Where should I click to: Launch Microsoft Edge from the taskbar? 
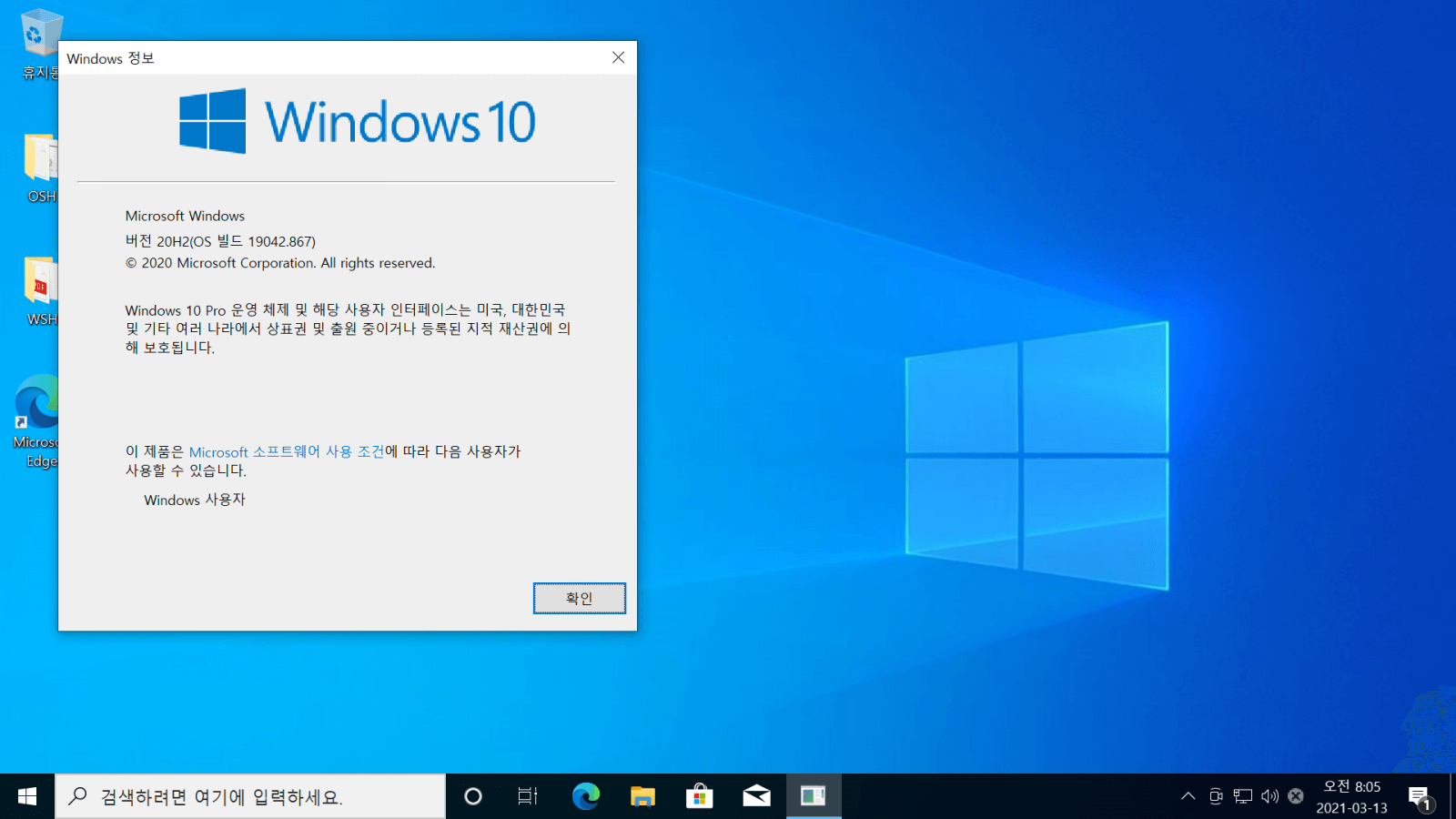coord(585,796)
